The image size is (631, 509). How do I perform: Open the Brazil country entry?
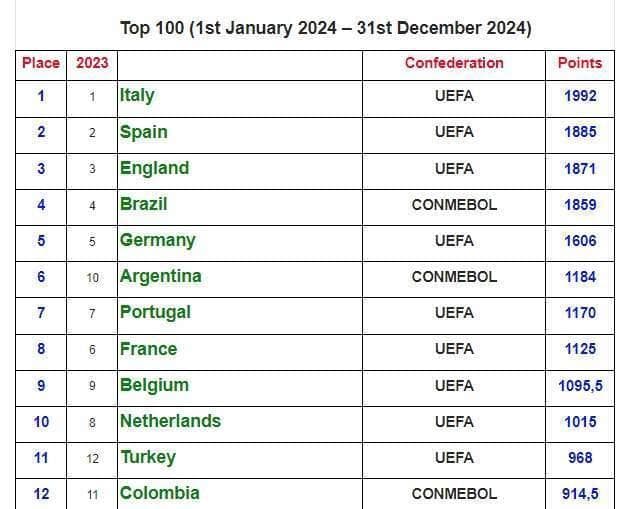[144, 204]
